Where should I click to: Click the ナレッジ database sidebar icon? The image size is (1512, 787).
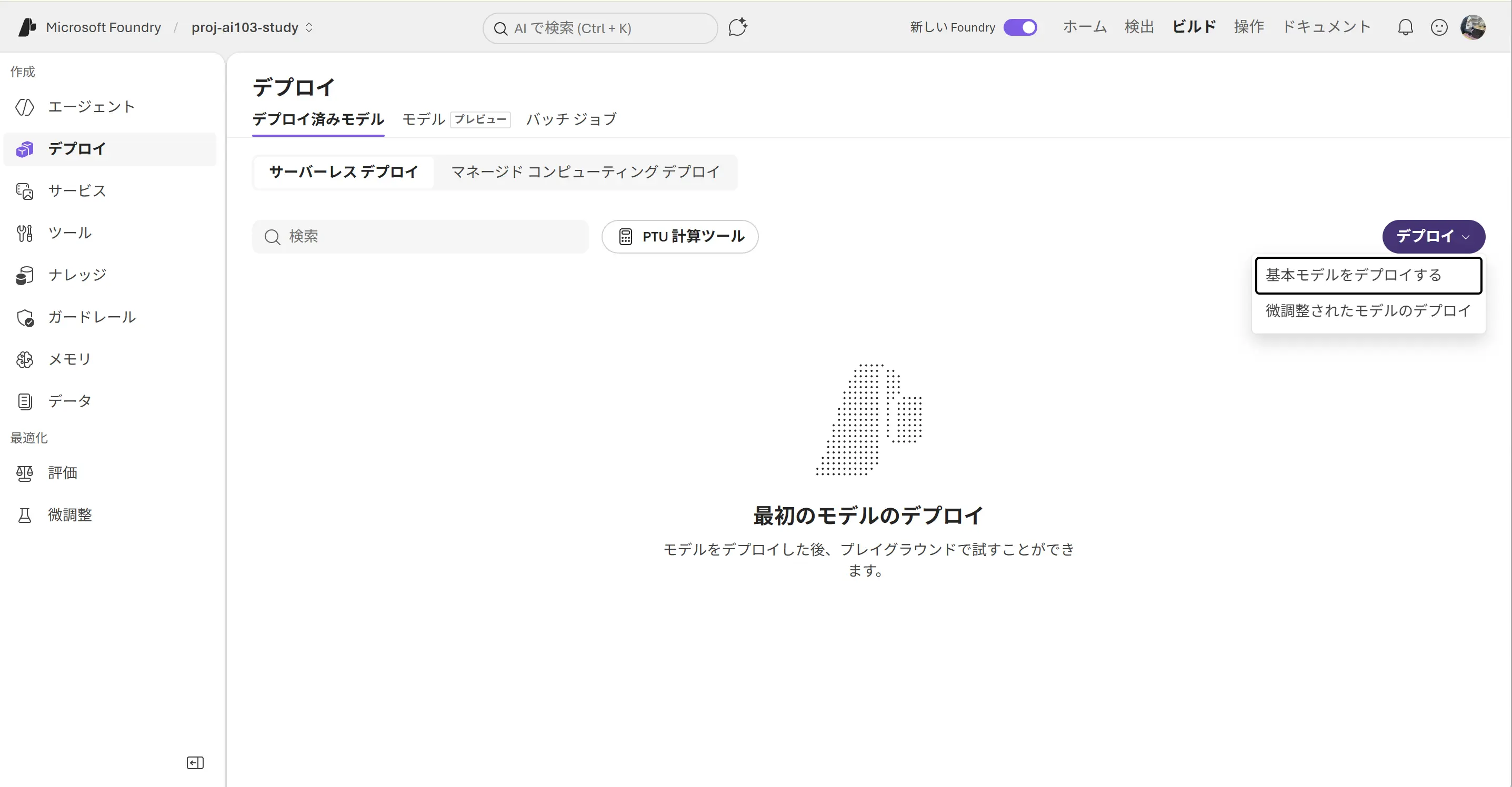coord(25,275)
